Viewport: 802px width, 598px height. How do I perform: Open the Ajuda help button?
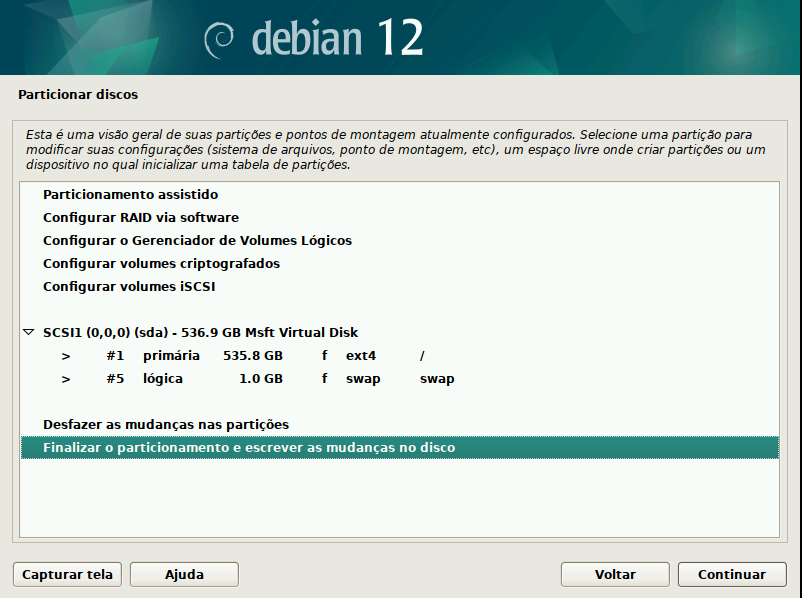184,574
